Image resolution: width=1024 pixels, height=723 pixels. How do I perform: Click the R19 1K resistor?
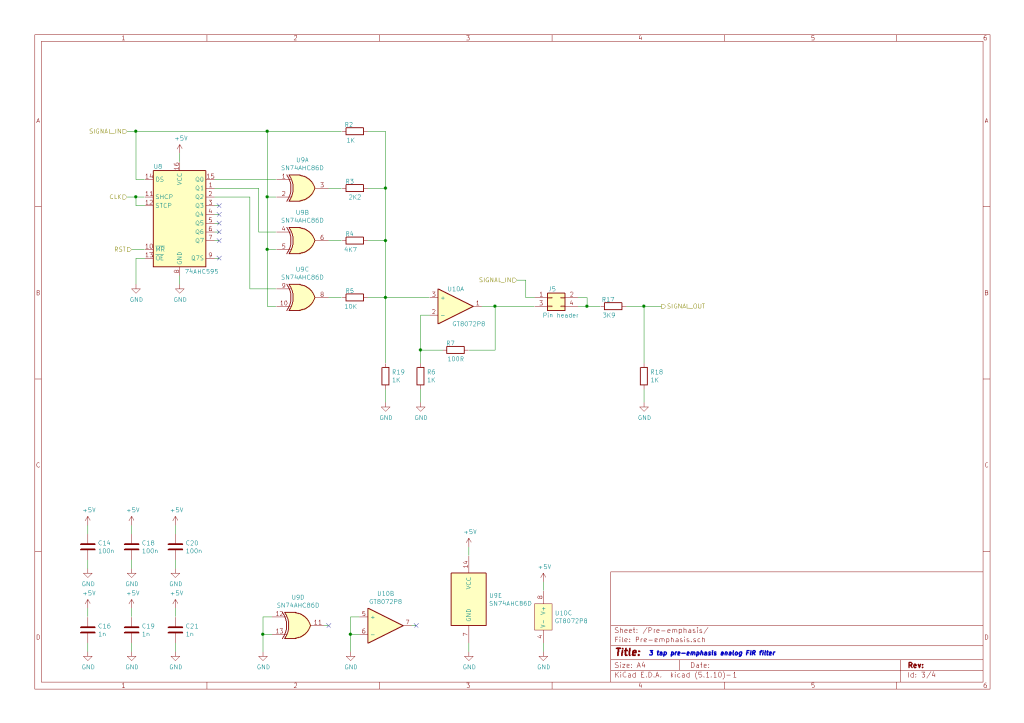pyautogui.click(x=385, y=376)
